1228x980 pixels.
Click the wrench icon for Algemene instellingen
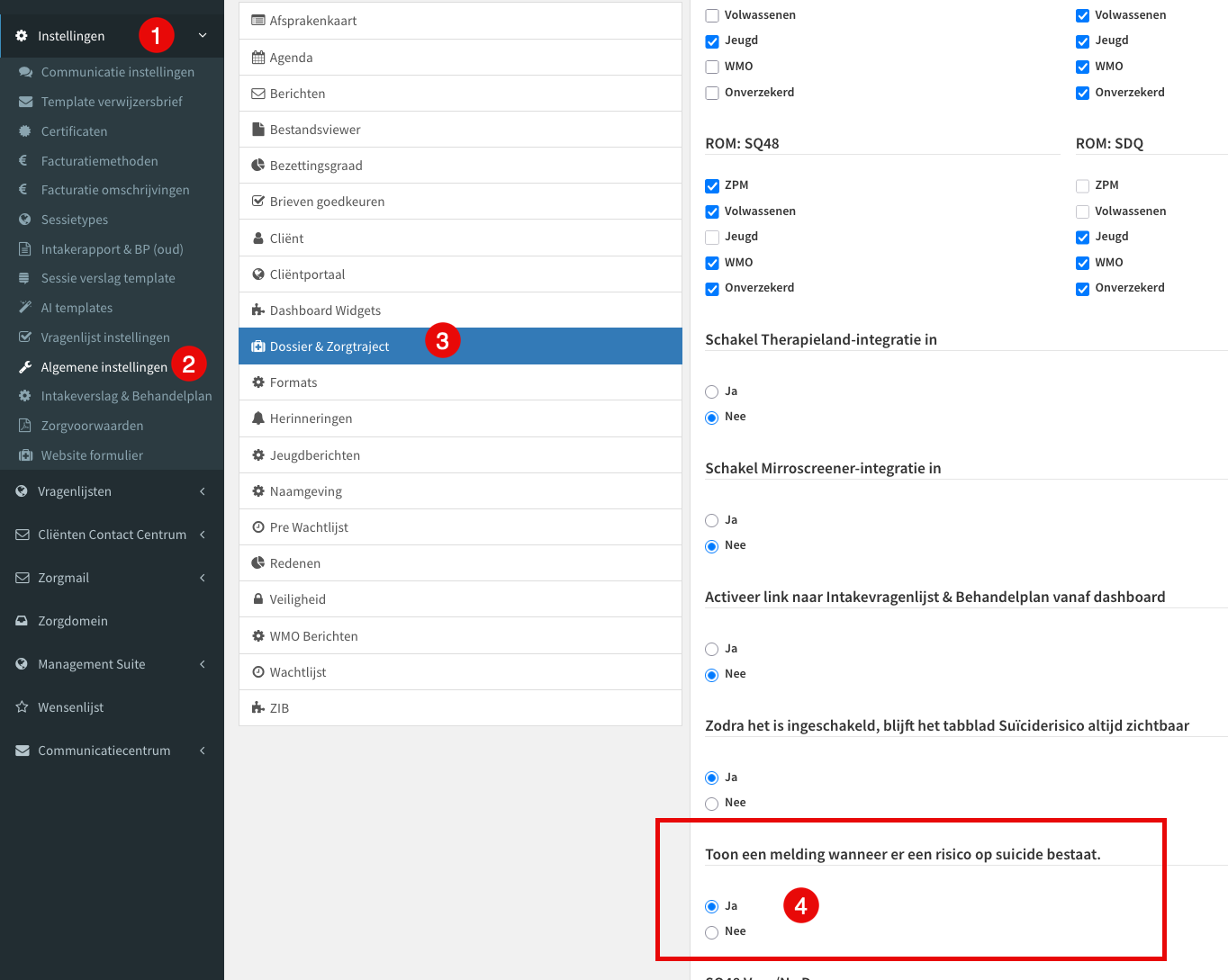(x=25, y=367)
